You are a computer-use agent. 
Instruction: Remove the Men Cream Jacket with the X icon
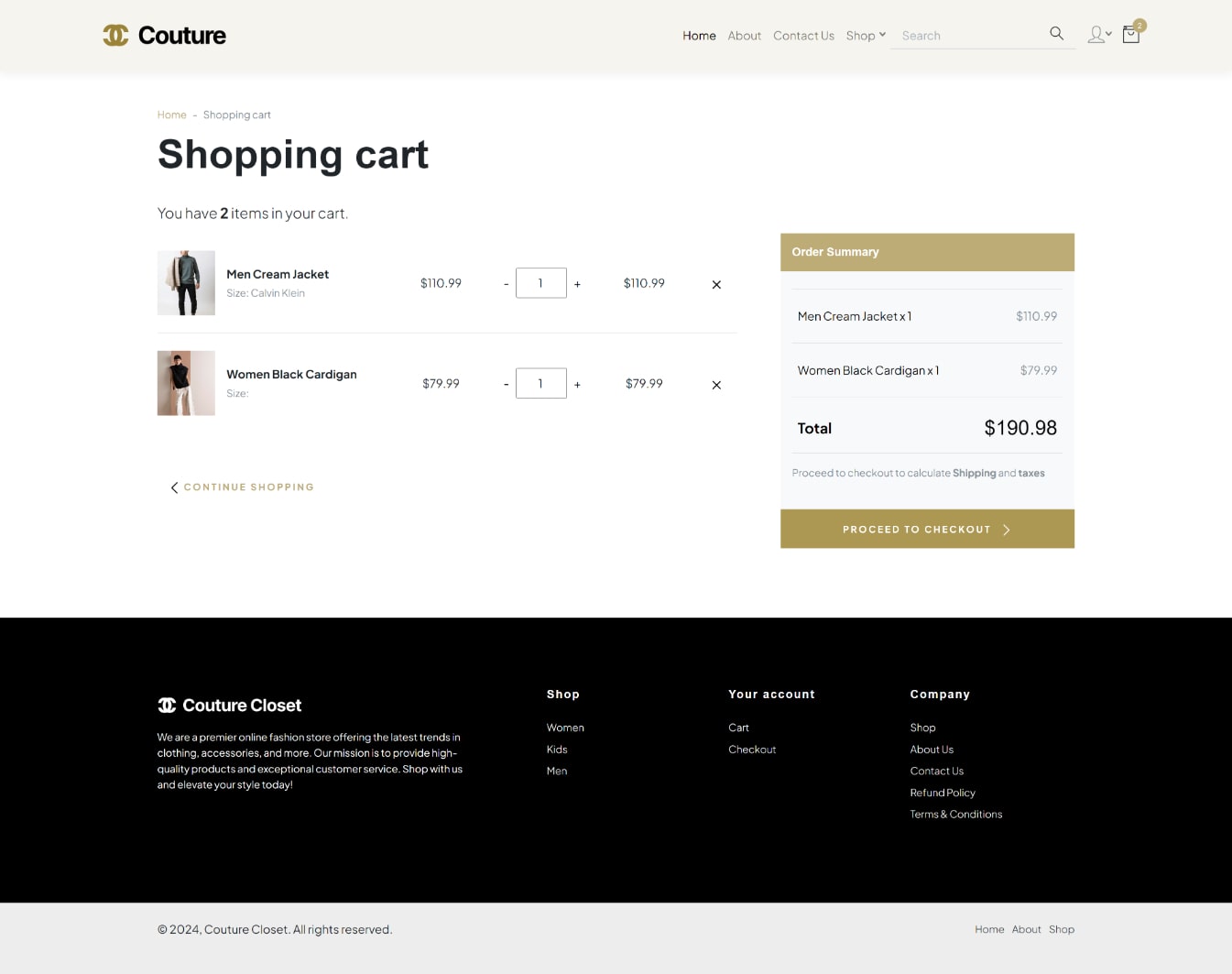(715, 284)
